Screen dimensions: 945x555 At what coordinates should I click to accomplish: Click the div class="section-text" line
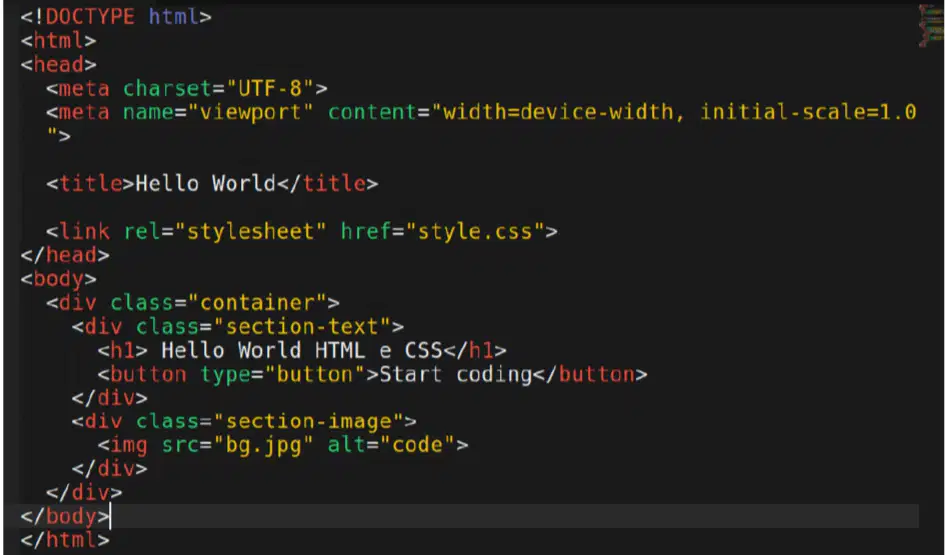click(237, 327)
